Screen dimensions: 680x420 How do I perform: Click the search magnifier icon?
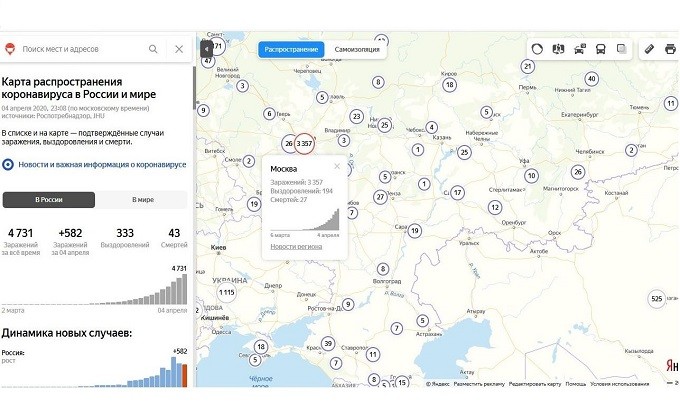pyautogui.click(x=153, y=49)
